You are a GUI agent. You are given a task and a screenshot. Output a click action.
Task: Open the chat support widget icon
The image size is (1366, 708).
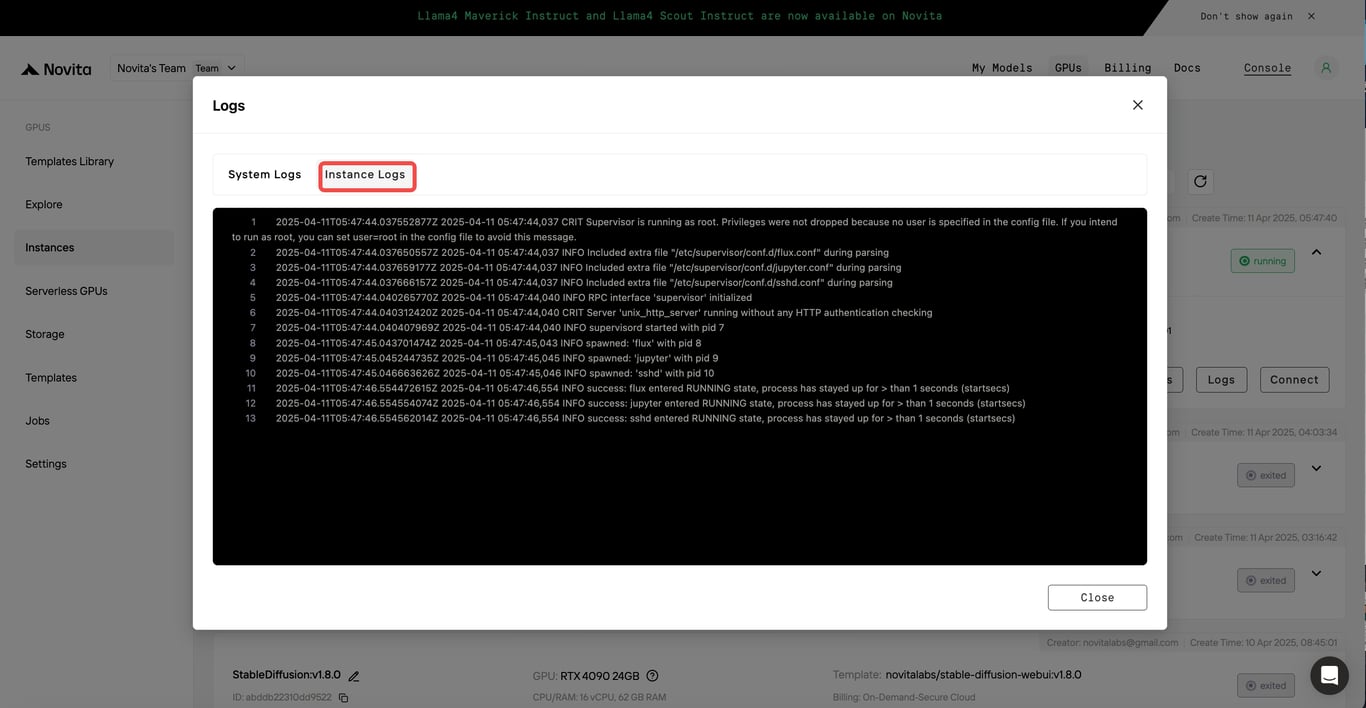1329,675
